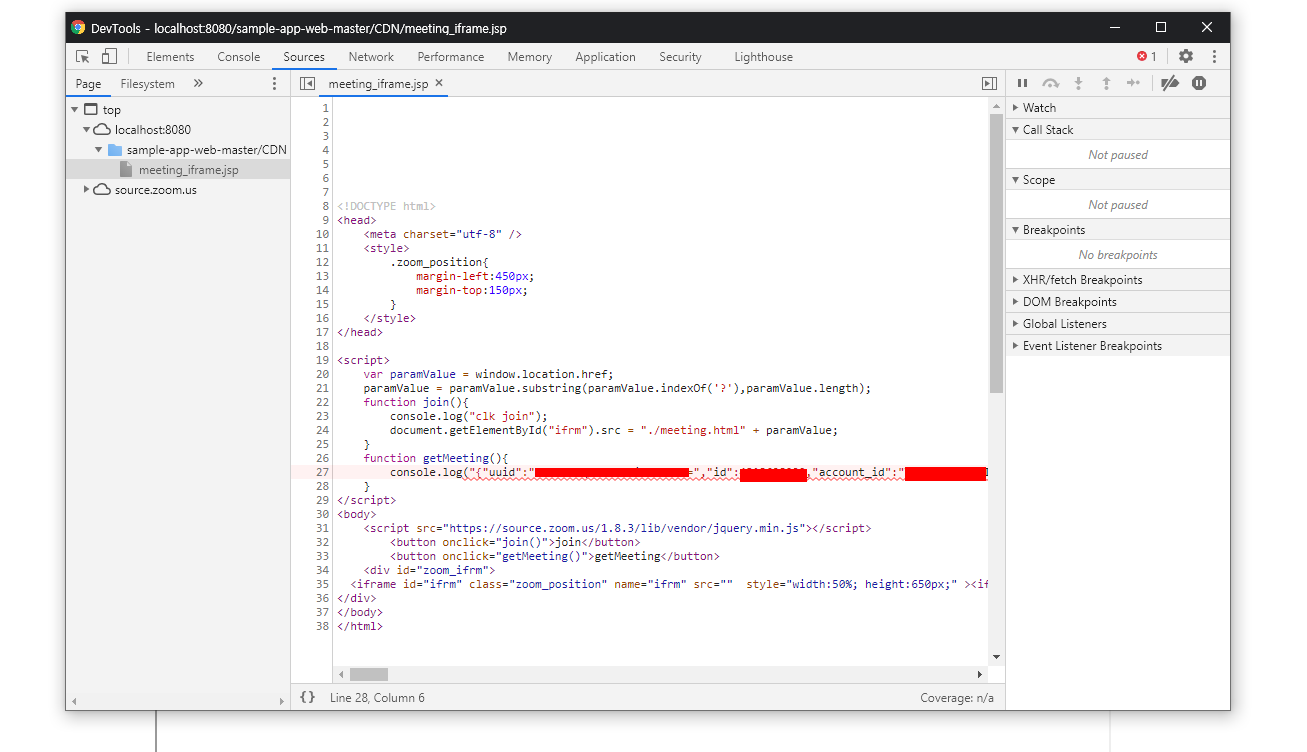This screenshot has height=752, width=1307.
Task: Click the 'console.log("clk join");' line
Action: click(469, 416)
